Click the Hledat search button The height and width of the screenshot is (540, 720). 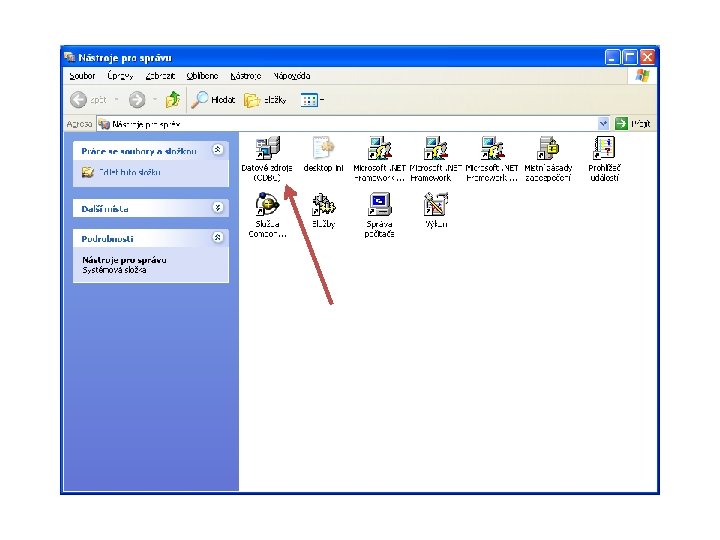[213, 100]
